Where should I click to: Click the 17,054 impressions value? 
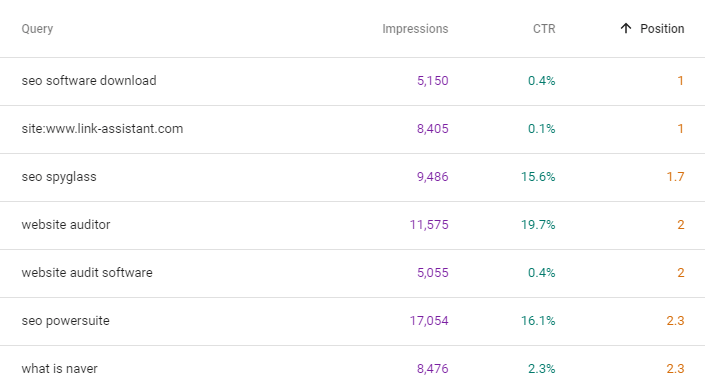[x=429, y=321]
